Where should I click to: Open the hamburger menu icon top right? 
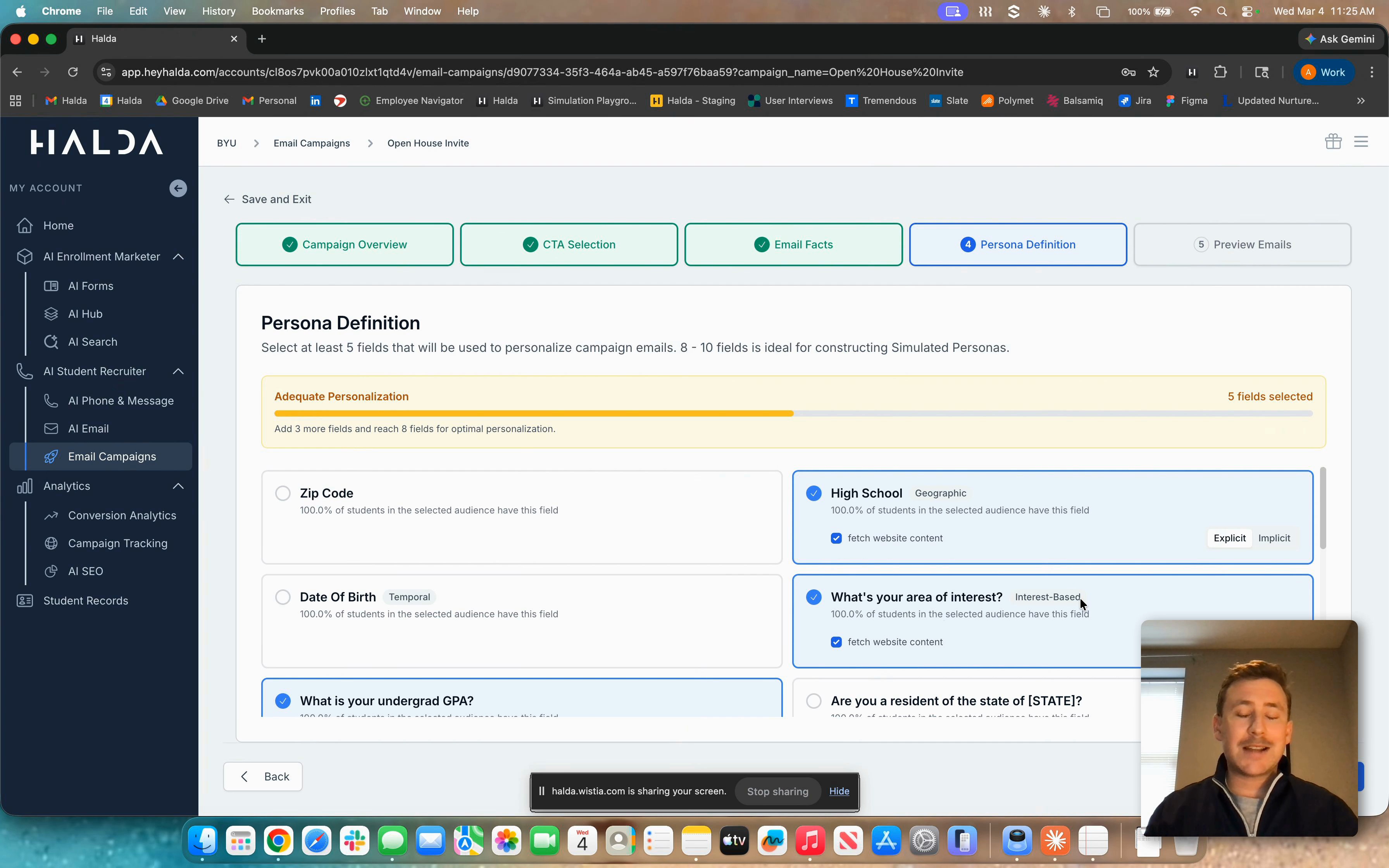coord(1361,141)
